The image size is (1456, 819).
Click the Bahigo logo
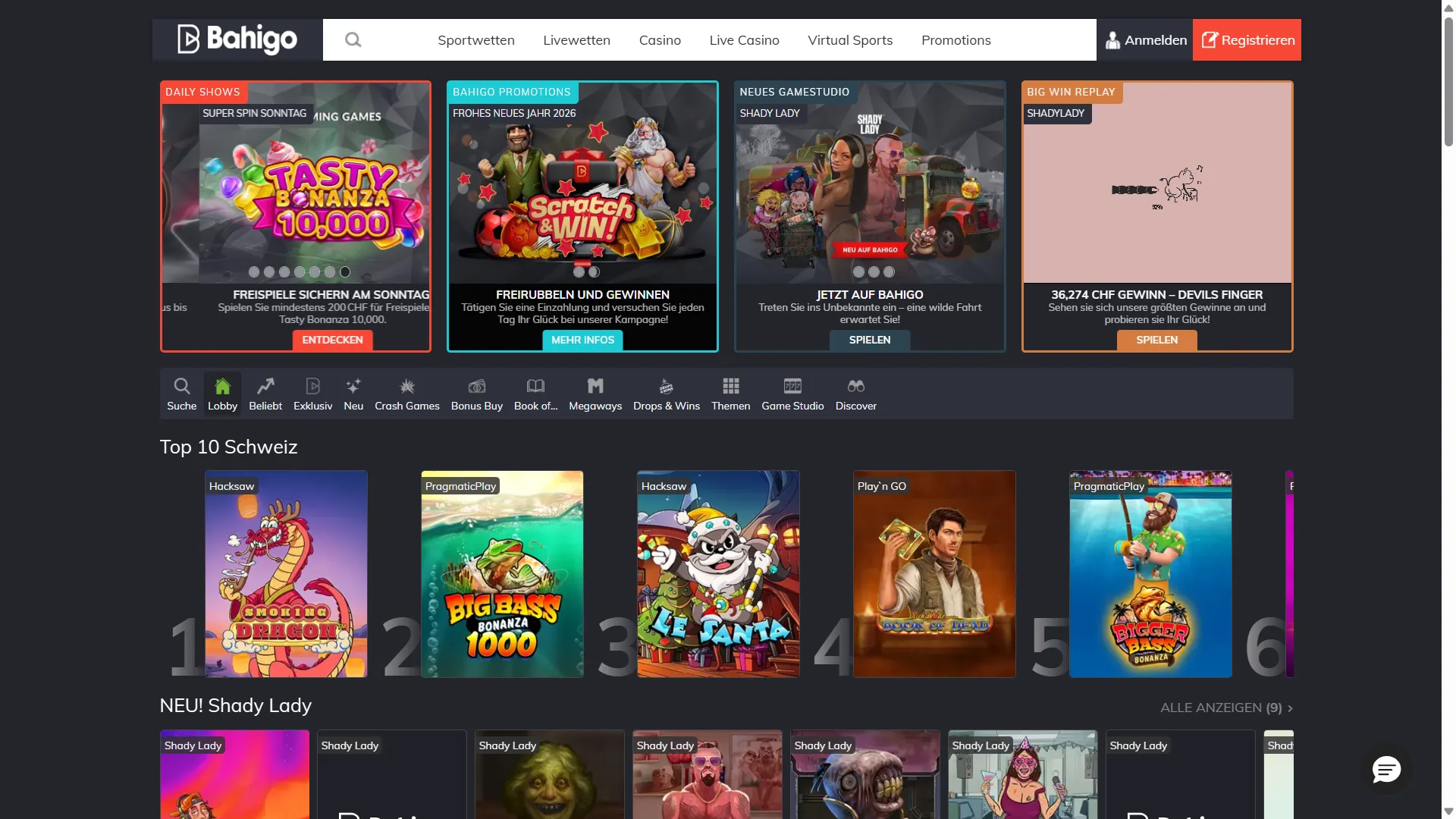(x=237, y=39)
